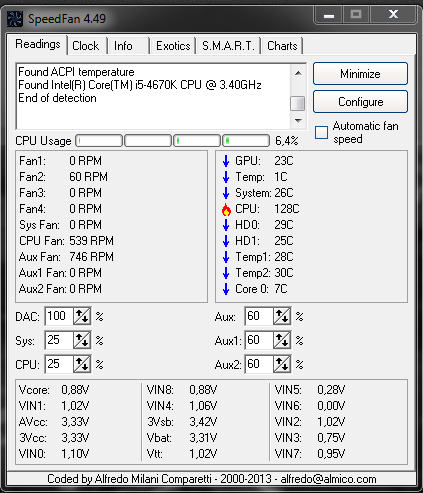
Task: Click the down arrow icon beside Temp: 1C
Action: (x=226, y=177)
